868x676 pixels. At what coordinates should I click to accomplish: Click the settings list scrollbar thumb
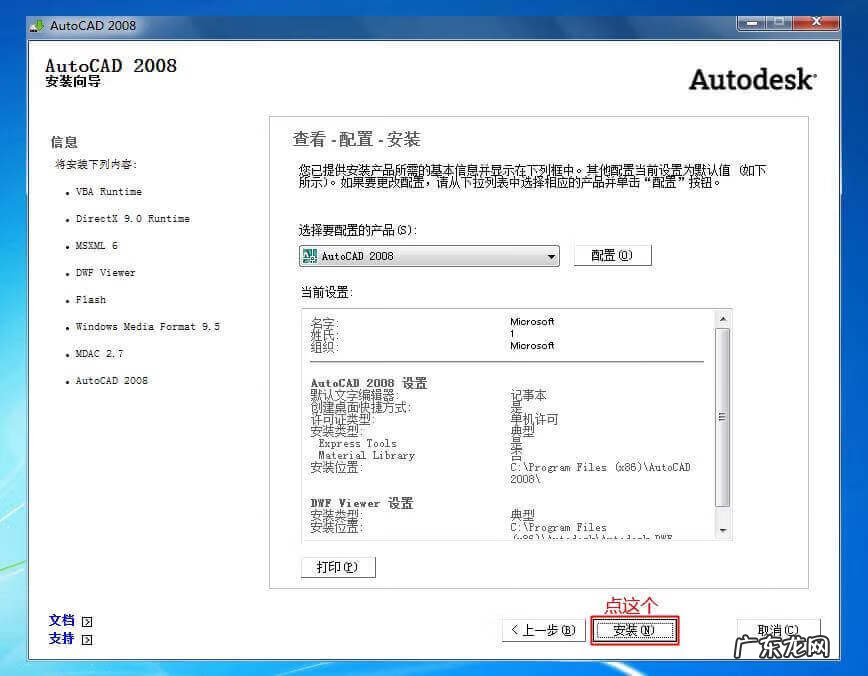(722, 417)
